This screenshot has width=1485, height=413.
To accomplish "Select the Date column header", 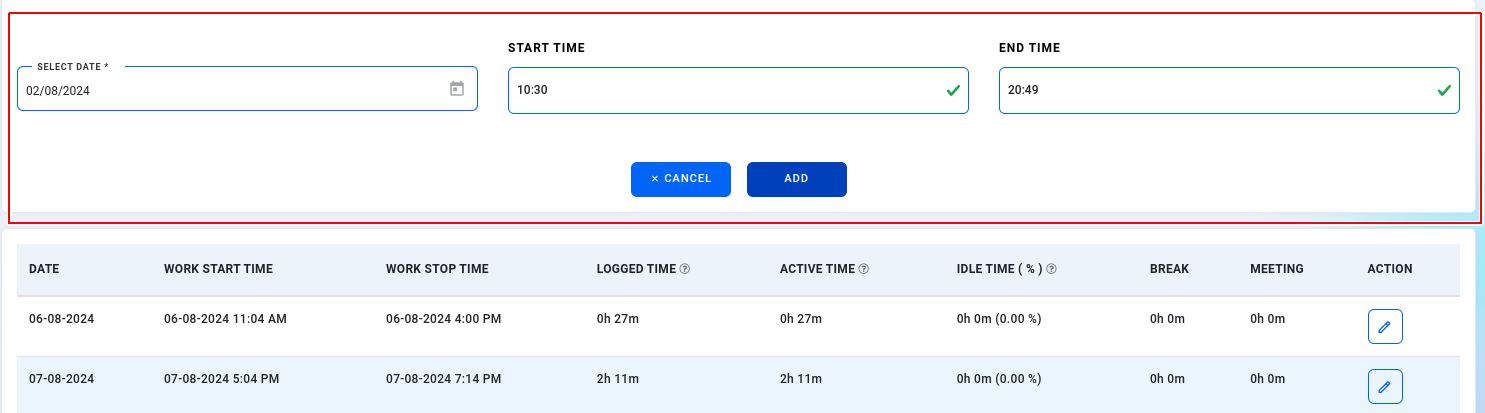I will pos(44,269).
